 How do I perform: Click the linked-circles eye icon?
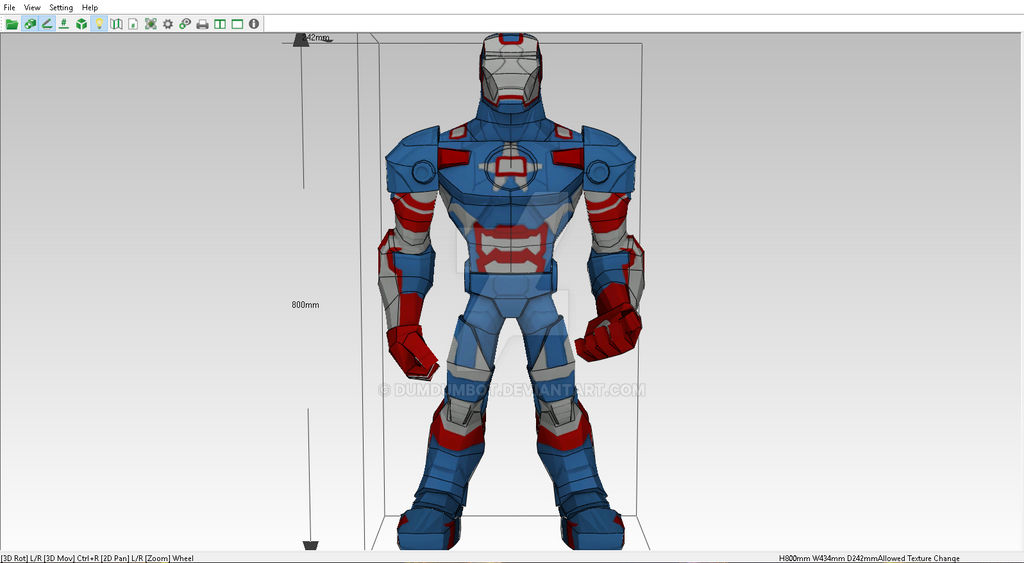pyautogui.click(x=185, y=24)
